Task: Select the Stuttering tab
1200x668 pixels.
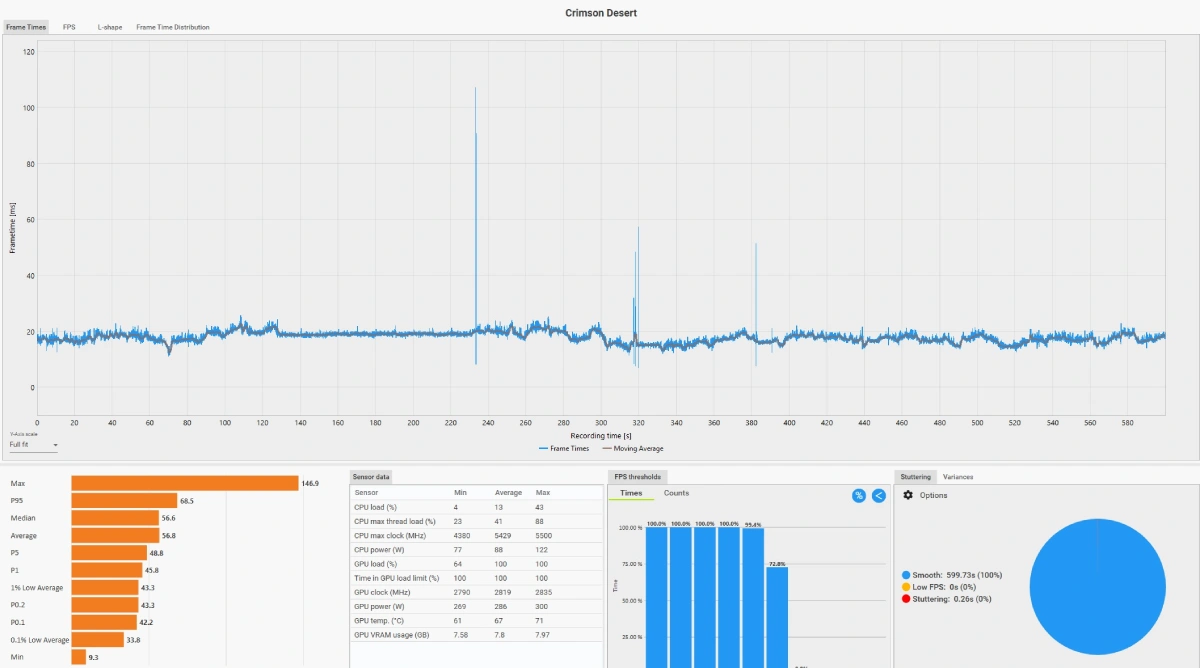Action: [915, 477]
